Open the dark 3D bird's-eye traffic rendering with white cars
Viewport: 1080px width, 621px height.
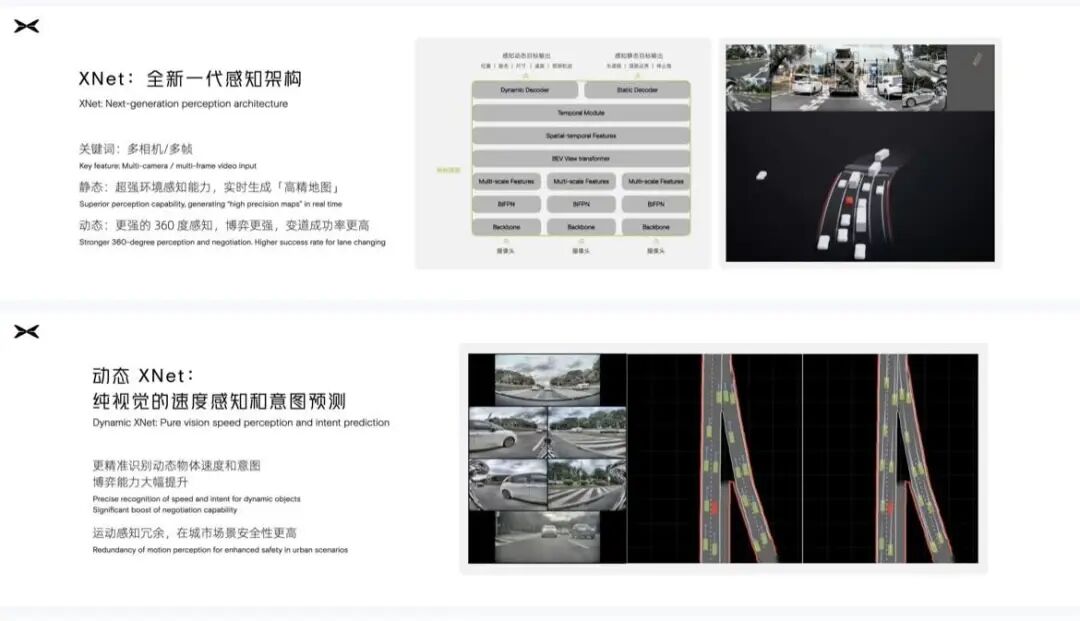tap(860, 187)
